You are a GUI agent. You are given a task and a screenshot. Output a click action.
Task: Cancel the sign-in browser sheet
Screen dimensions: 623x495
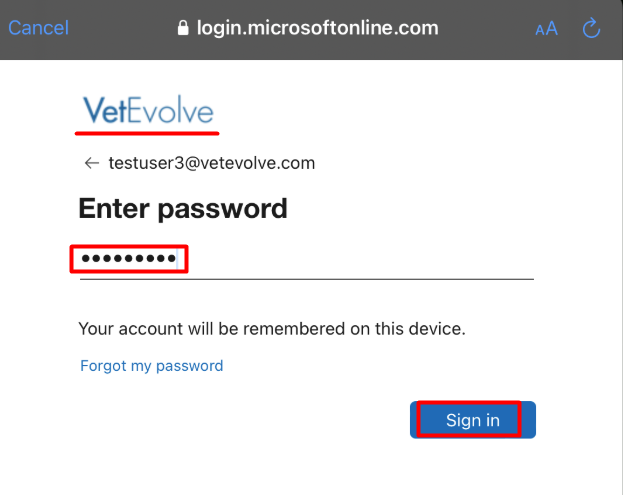[x=39, y=28]
